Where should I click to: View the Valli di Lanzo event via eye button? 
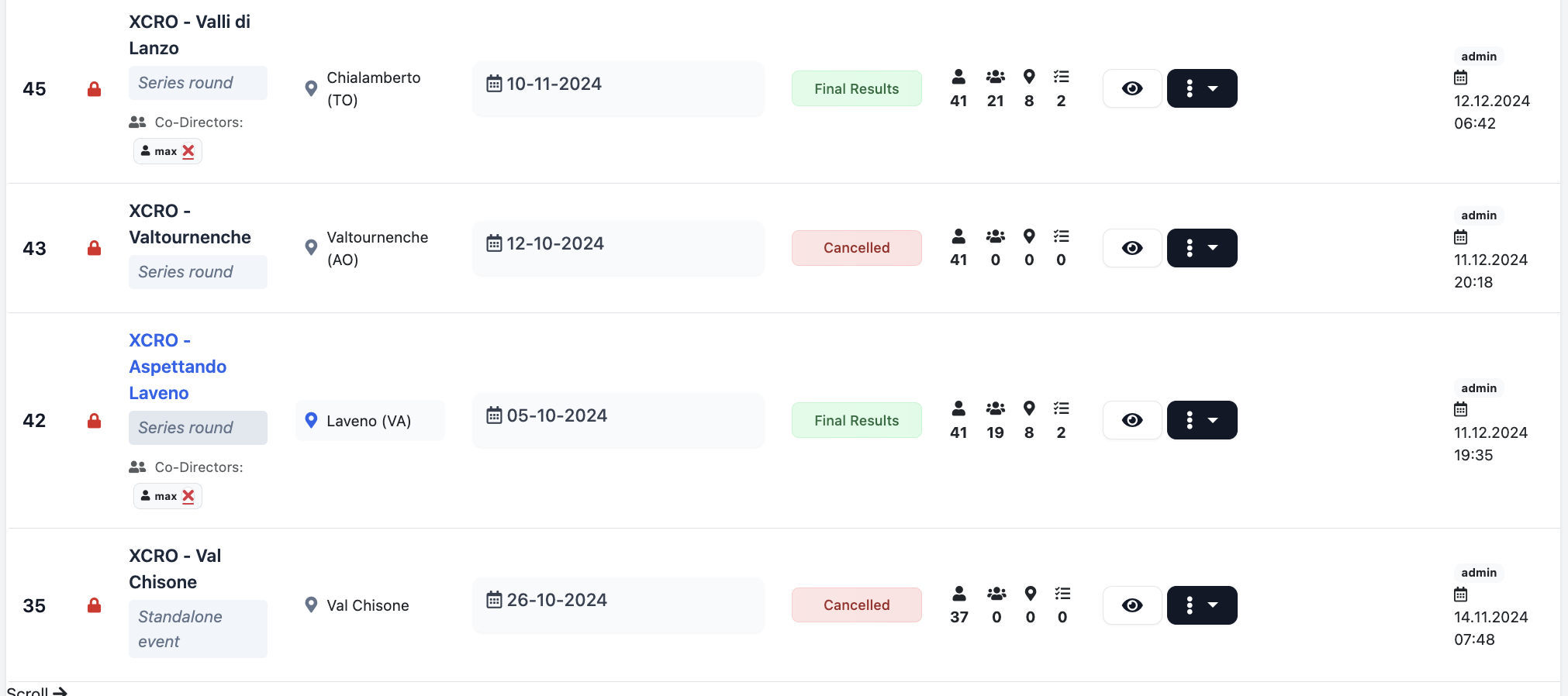pyautogui.click(x=1132, y=88)
